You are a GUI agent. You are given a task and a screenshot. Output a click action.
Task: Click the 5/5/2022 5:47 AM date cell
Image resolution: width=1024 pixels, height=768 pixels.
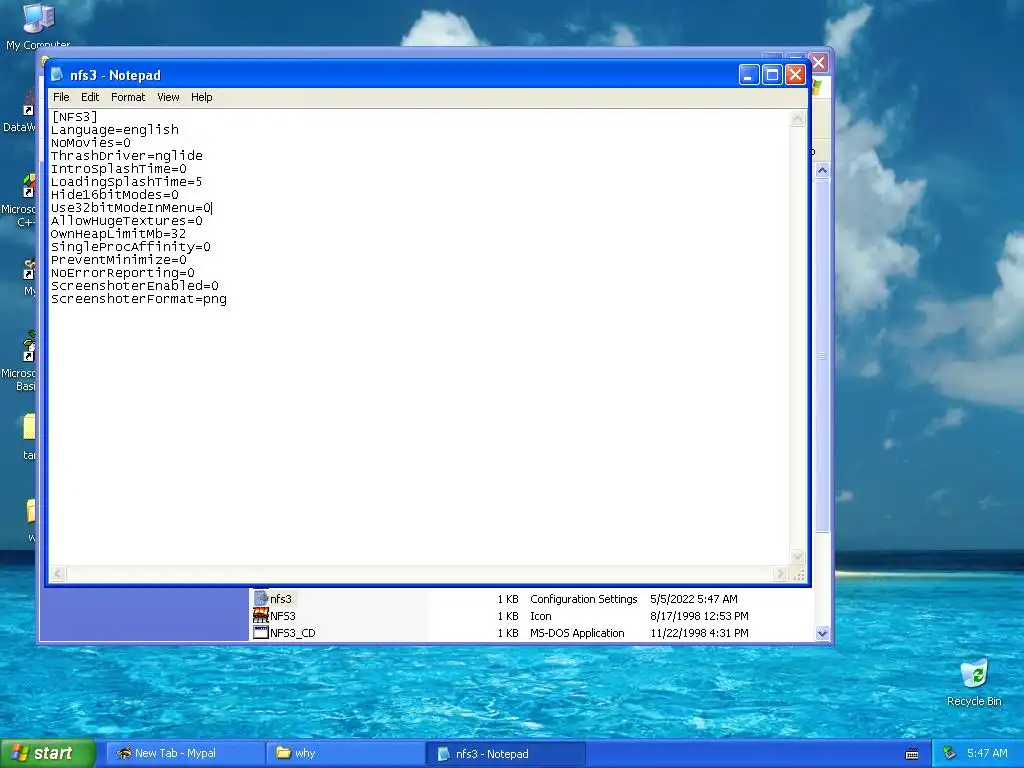point(694,599)
